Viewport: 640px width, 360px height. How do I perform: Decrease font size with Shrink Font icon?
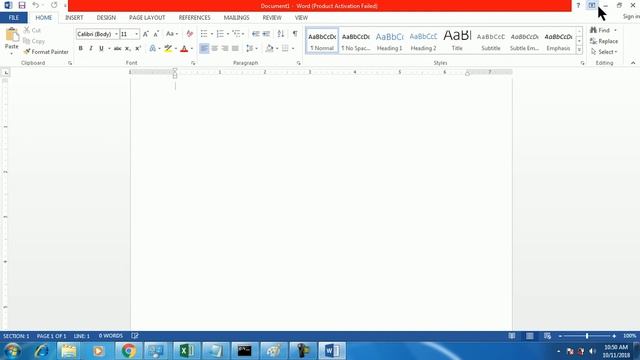[x=156, y=34]
